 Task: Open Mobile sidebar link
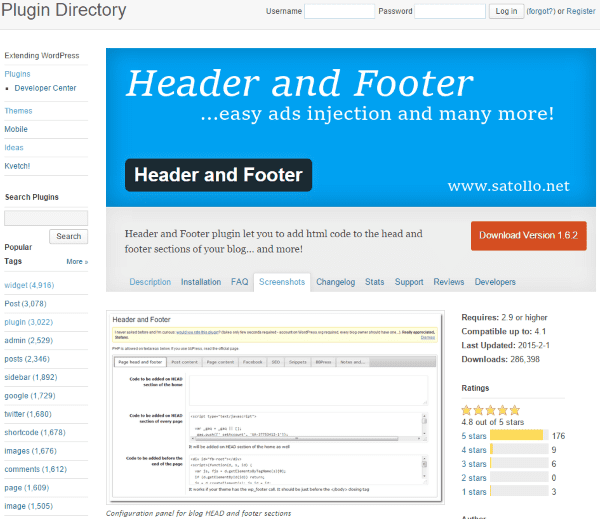(16, 129)
